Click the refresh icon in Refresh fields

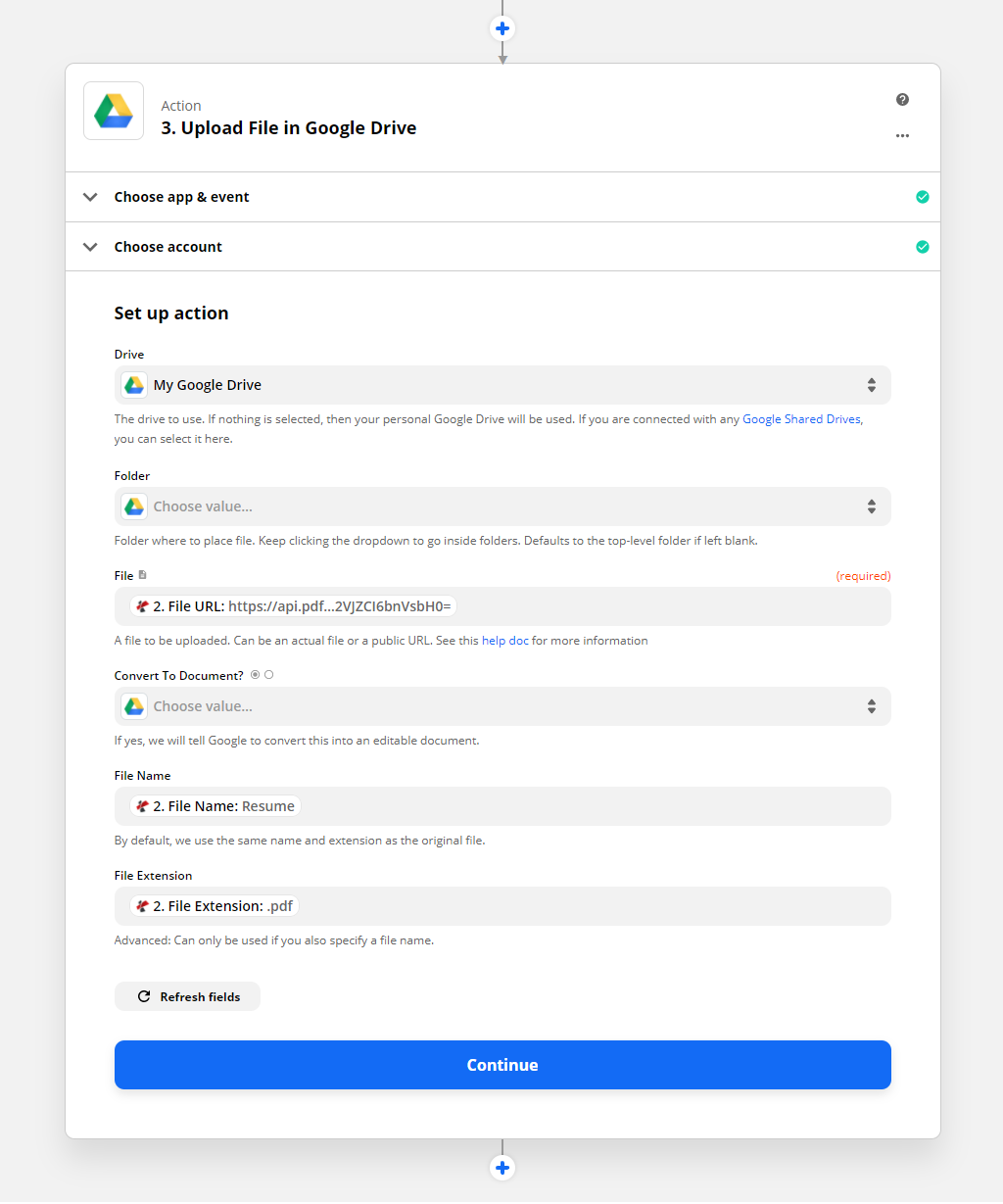(144, 996)
